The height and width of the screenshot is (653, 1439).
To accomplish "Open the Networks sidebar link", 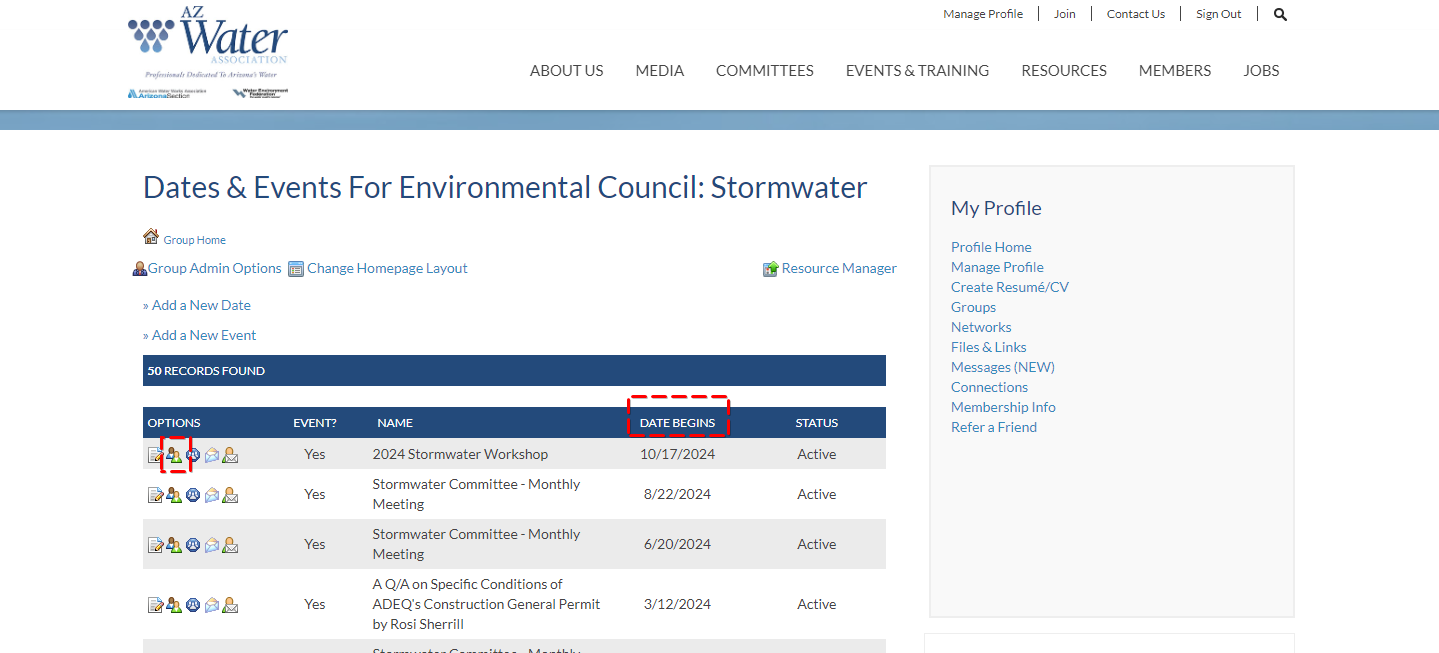I will [x=981, y=327].
